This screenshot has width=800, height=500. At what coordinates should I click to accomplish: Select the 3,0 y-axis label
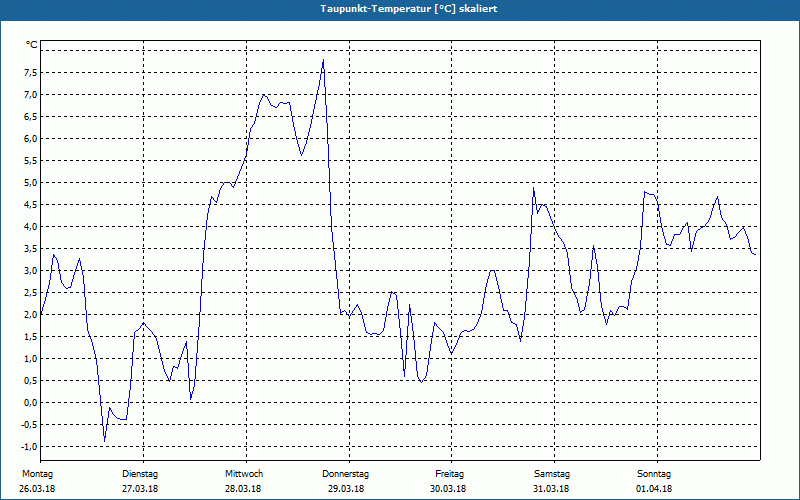point(30,270)
